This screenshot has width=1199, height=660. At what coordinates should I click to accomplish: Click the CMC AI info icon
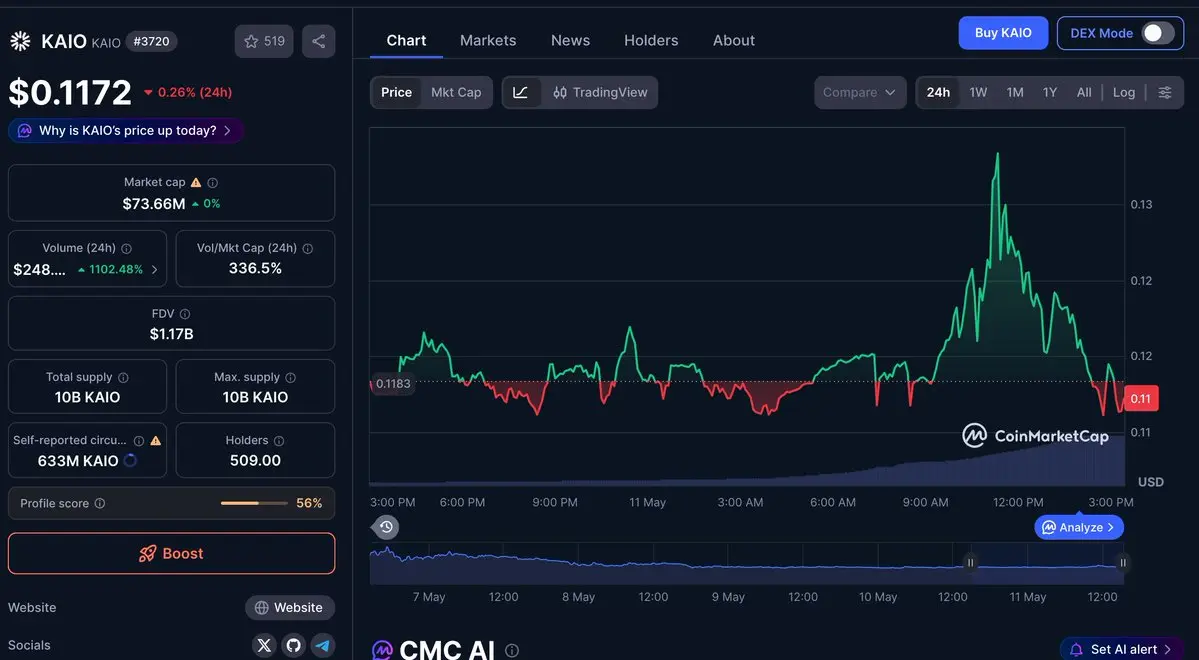(x=512, y=651)
